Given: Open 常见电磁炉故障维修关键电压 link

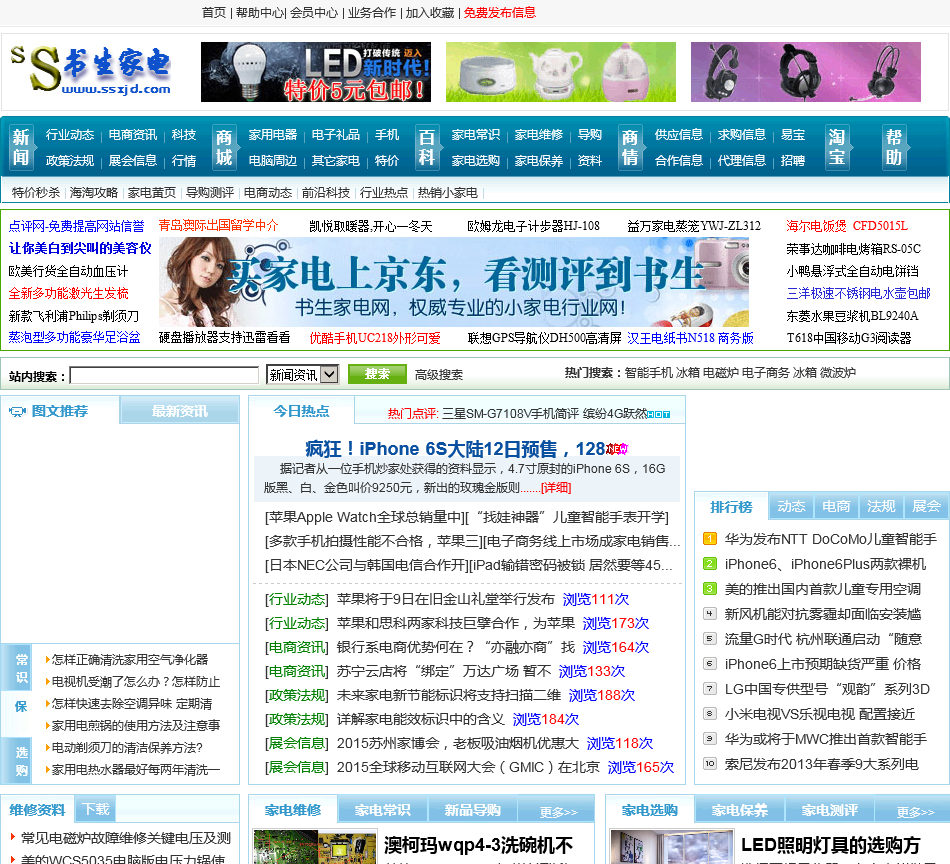Looking at the screenshot, I should pos(126,838).
